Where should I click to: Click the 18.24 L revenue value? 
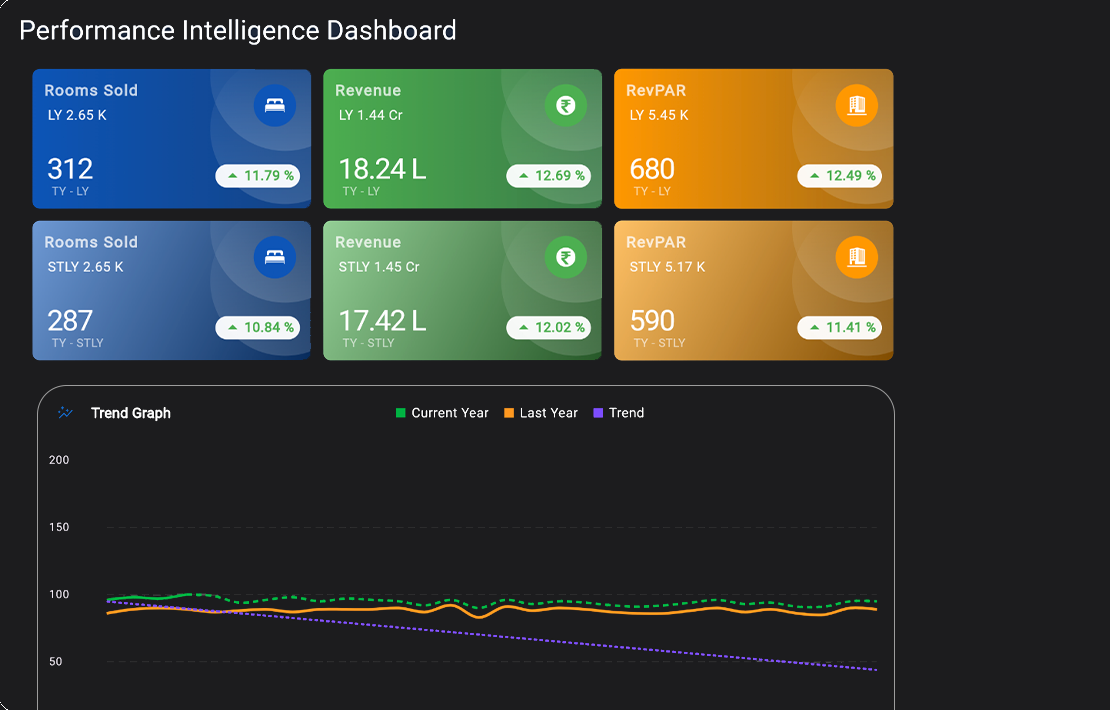[382, 169]
